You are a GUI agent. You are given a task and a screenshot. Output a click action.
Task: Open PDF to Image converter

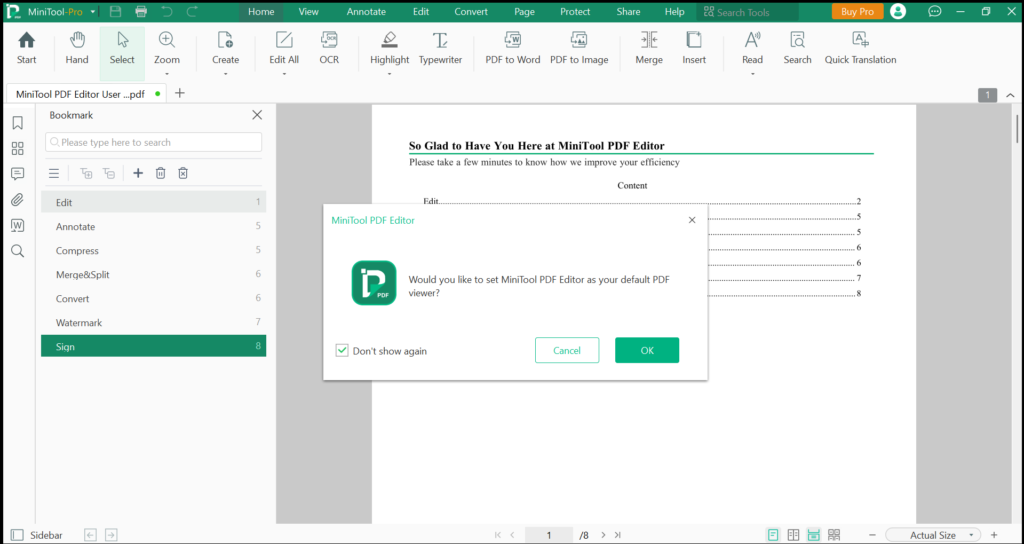[579, 49]
